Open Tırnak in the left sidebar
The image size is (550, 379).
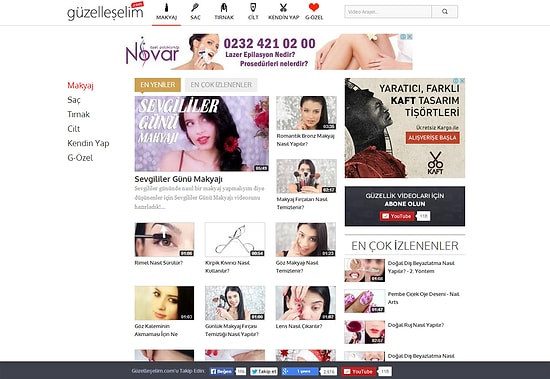[x=79, y=114]
